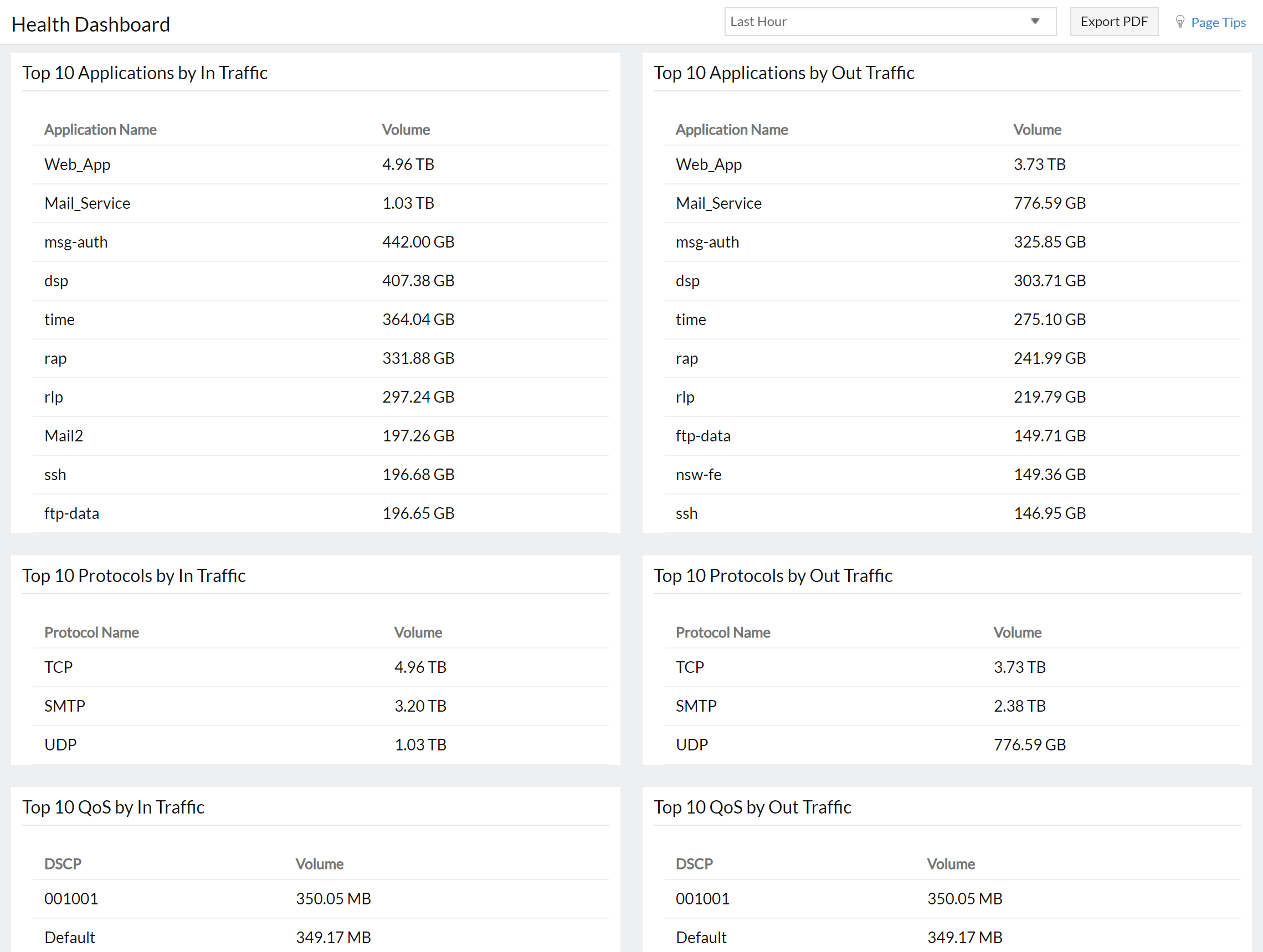Click nsw-fe under Applications by Out Traffic
The width and height of the screenshot is (1263, 952).
pyautogui.click(x=699, y=474)
